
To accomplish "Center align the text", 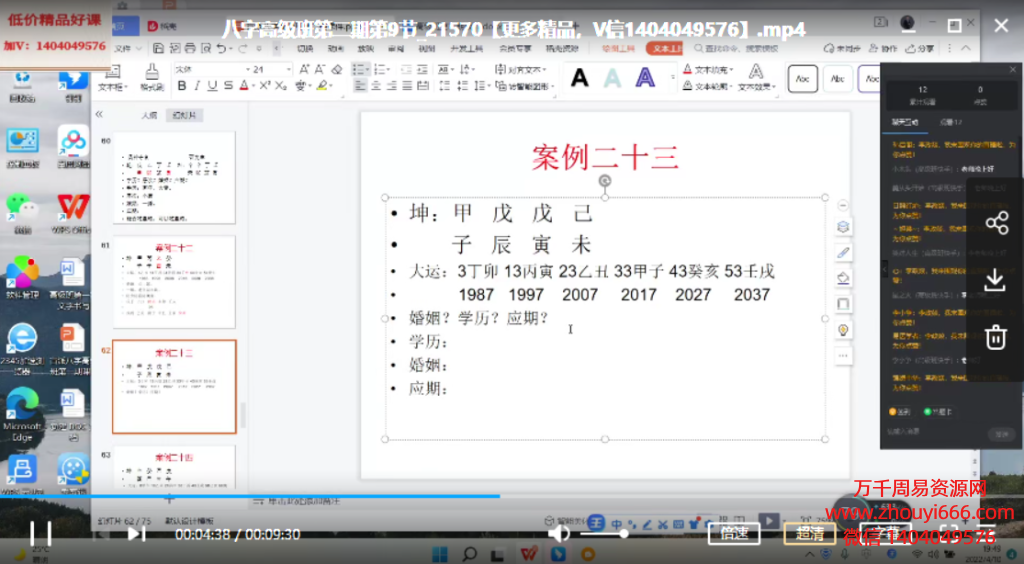I will click(376, 86).
